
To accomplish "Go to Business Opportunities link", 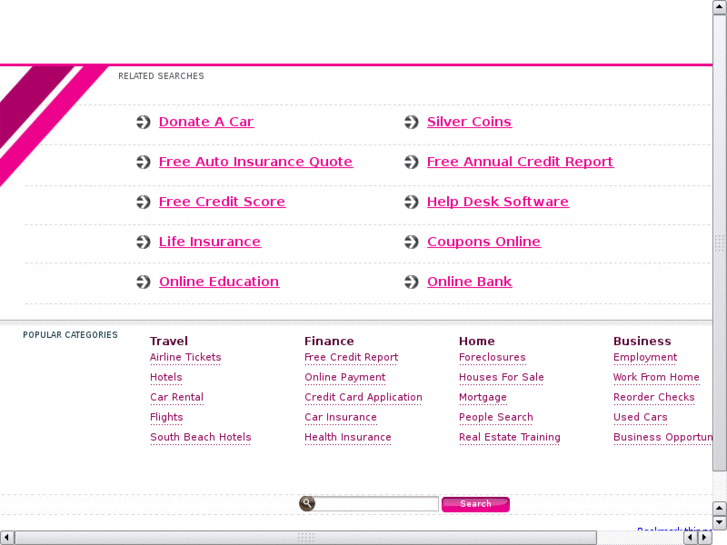I will tap(663, 437).
